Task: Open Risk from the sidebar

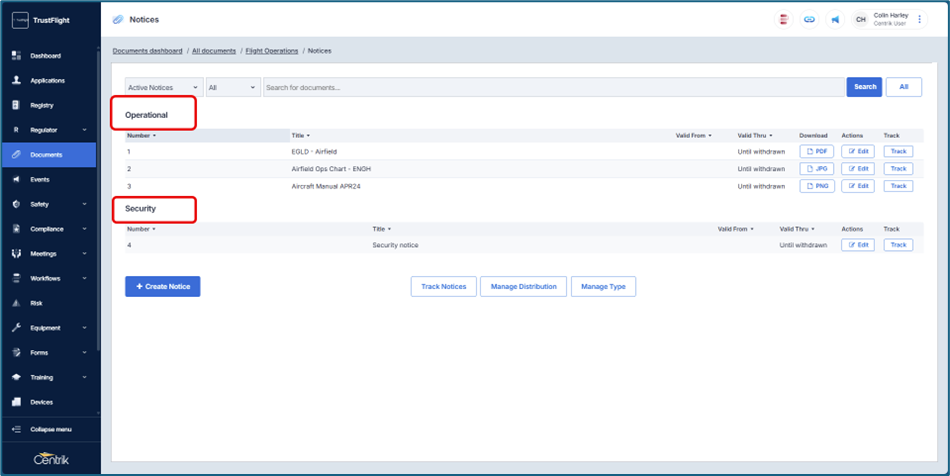Action: point(36,303)
